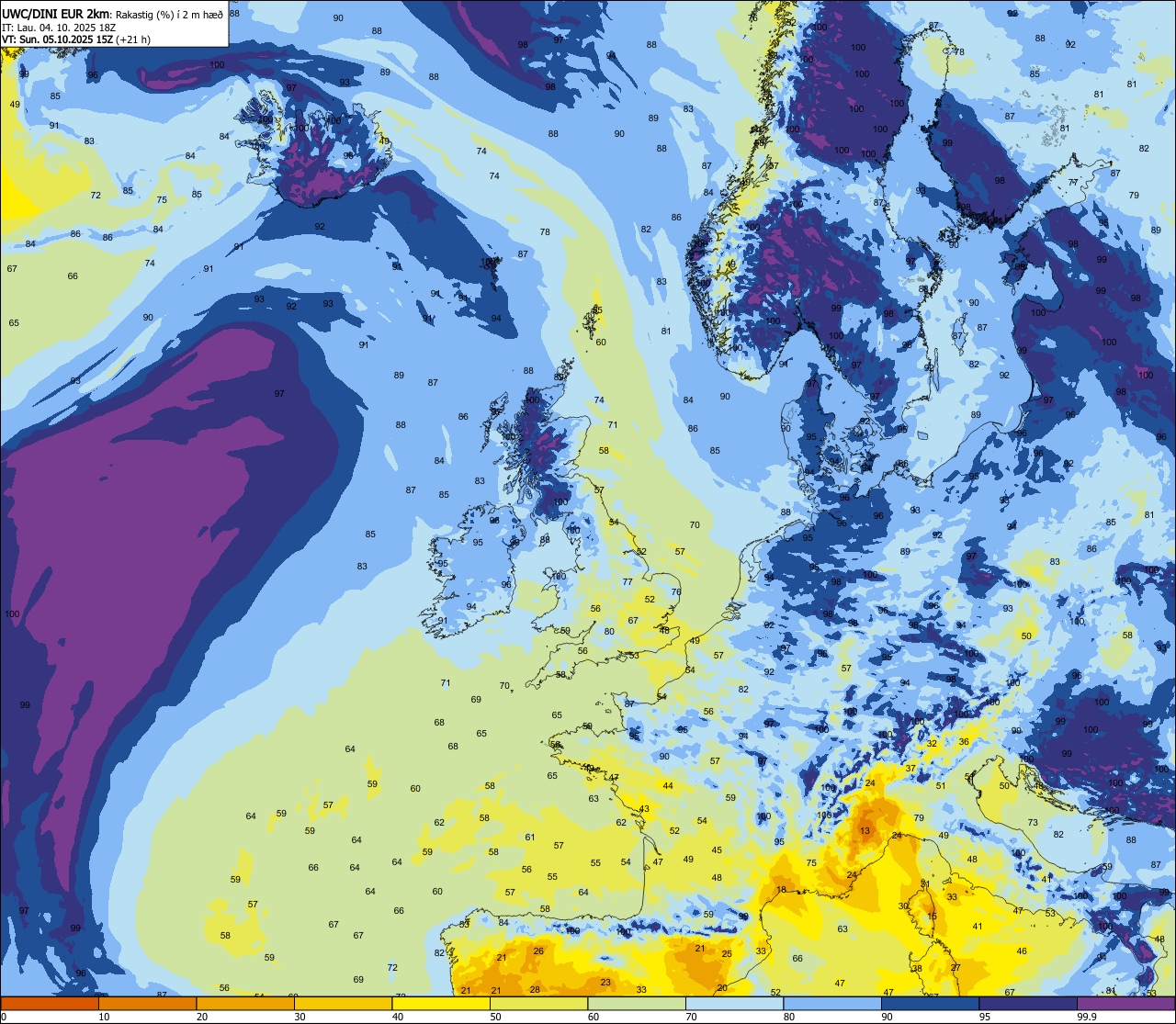This screenshot has height=1024, width=1176.
Task: Click the '28' humidity value in Spain
Action: [535, 990]
